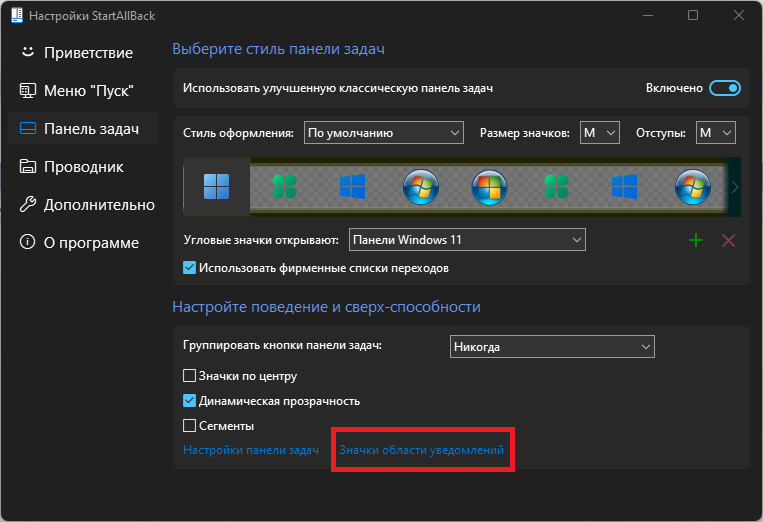This screenshot has height=522, width=763.
Task: Open the Значки области уведомлений link
Action: [421, 450]
